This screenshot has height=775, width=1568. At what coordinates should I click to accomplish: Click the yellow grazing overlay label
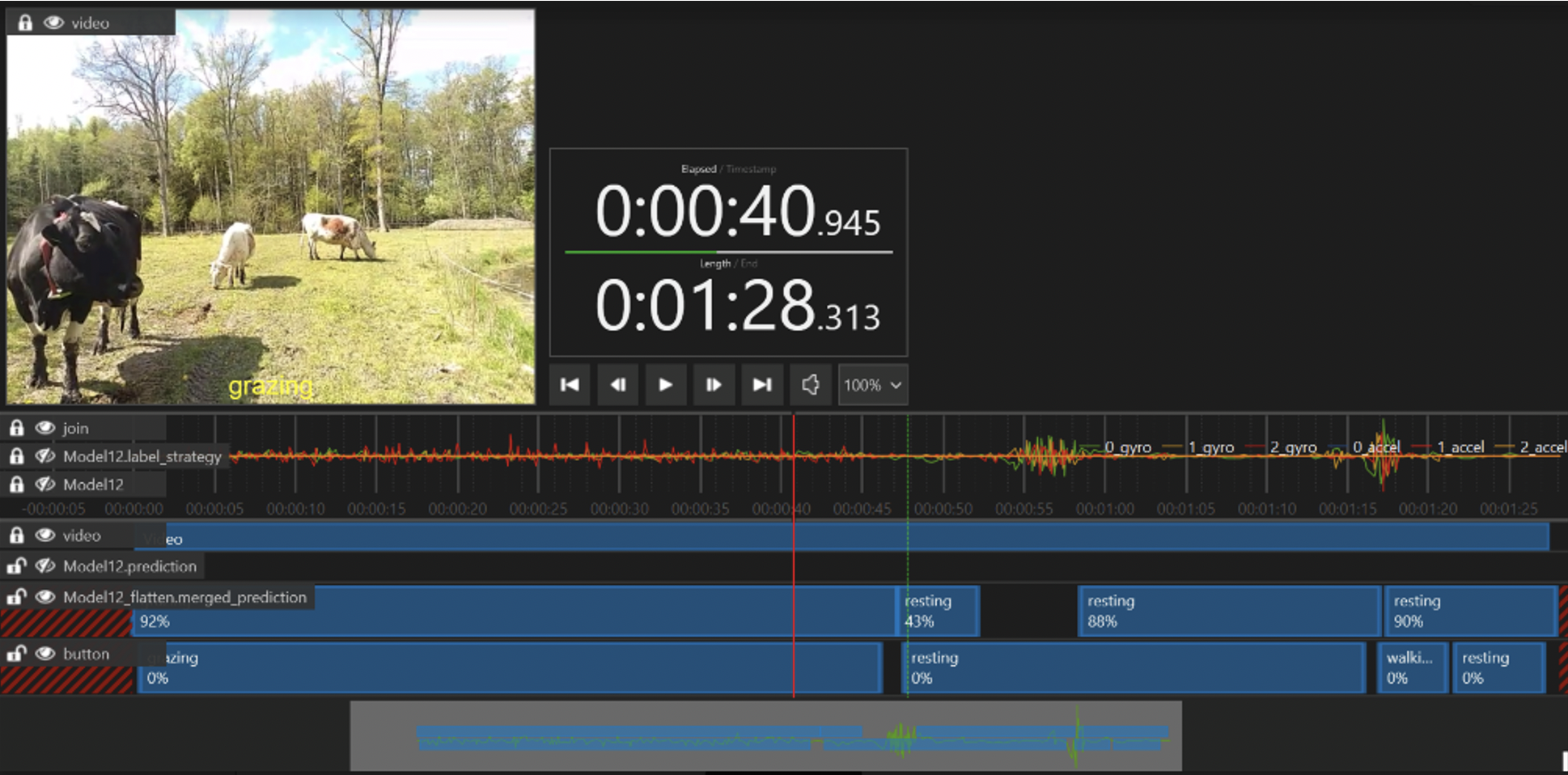[x=270, y=386]
